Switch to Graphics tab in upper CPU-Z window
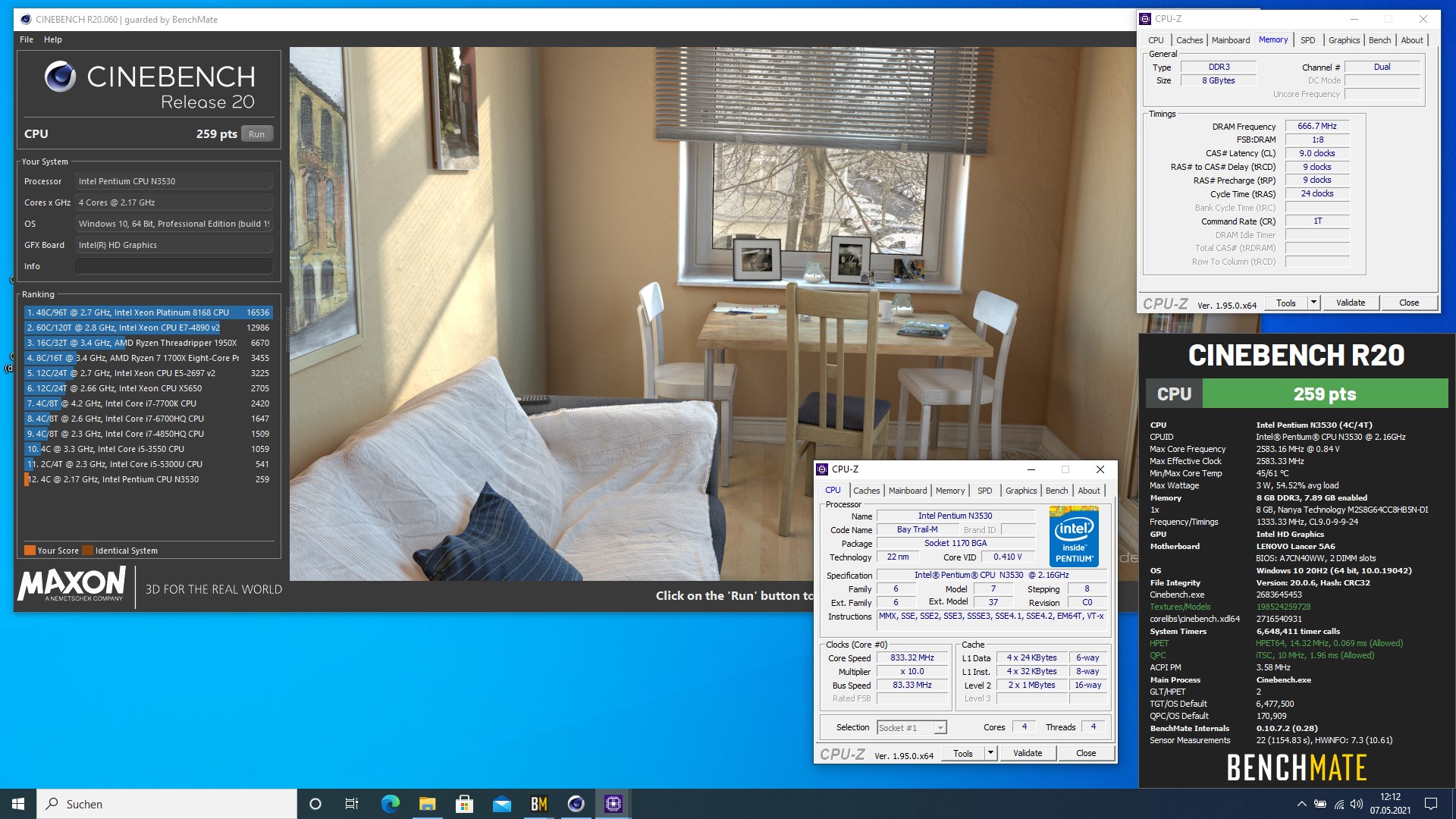 coord(1344,40)
